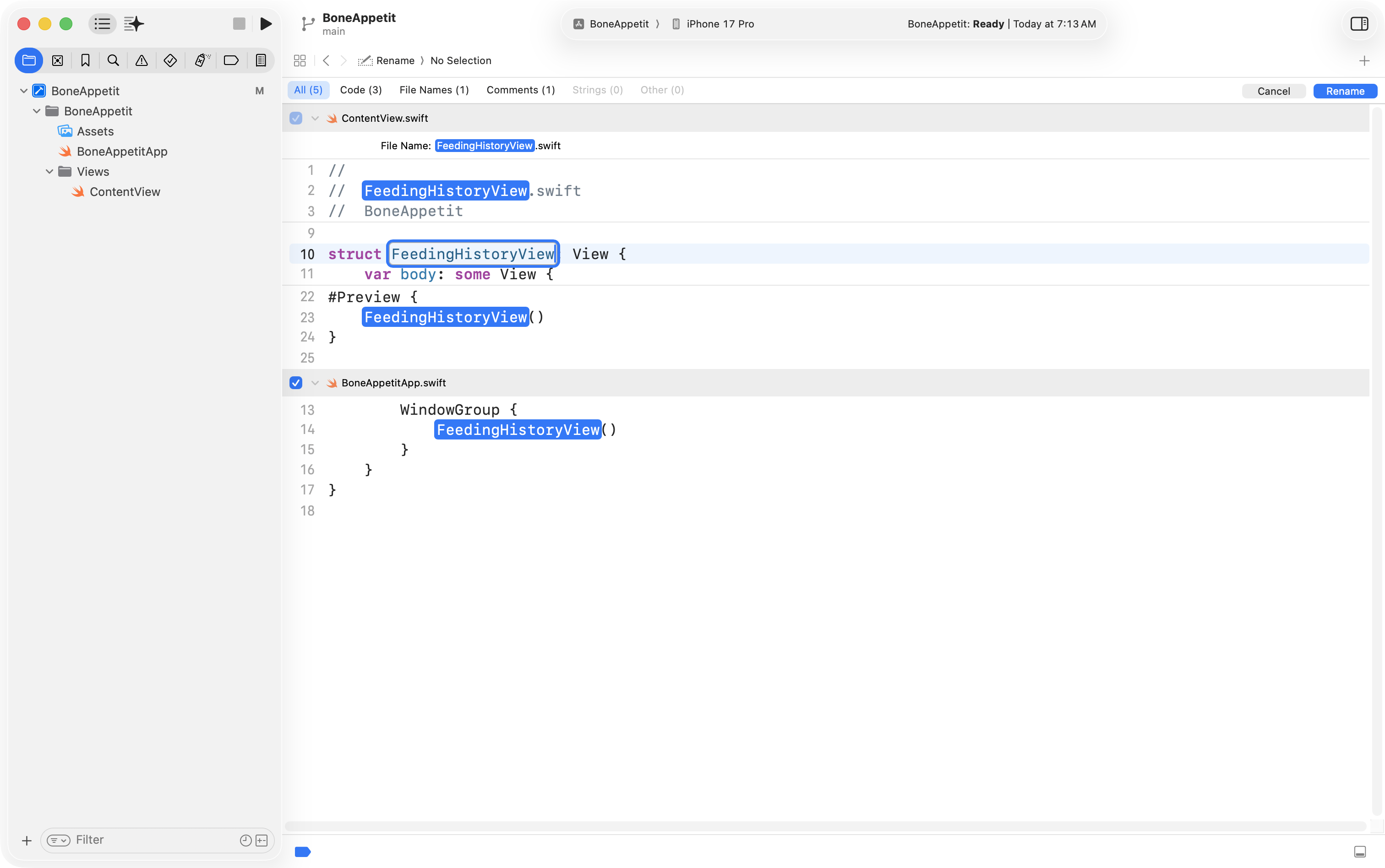
Task: Toggle the debug area at bottom right
Action: [x=1360, y=852]
